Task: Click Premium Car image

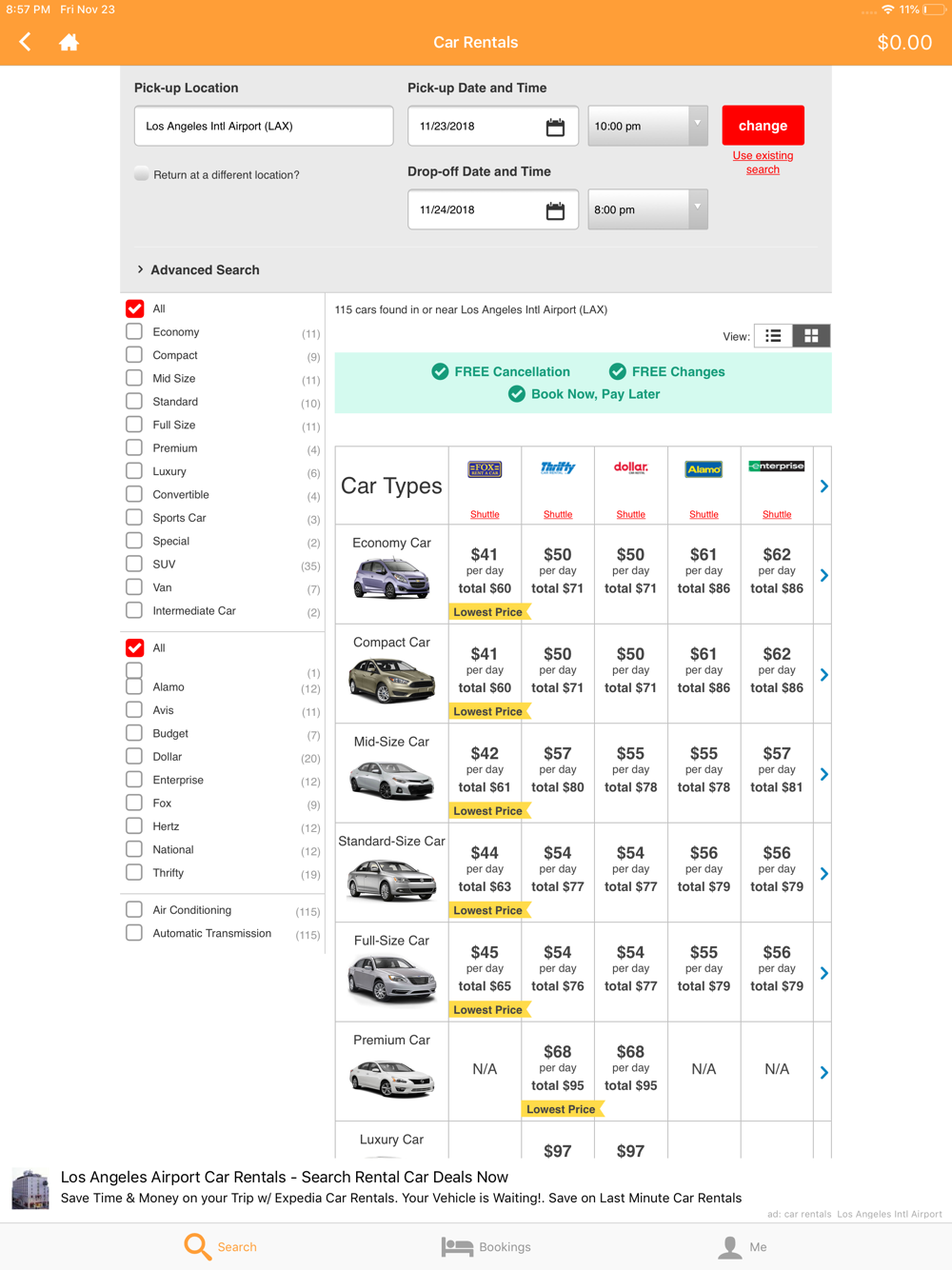Action: click(x=391, y=1077)
